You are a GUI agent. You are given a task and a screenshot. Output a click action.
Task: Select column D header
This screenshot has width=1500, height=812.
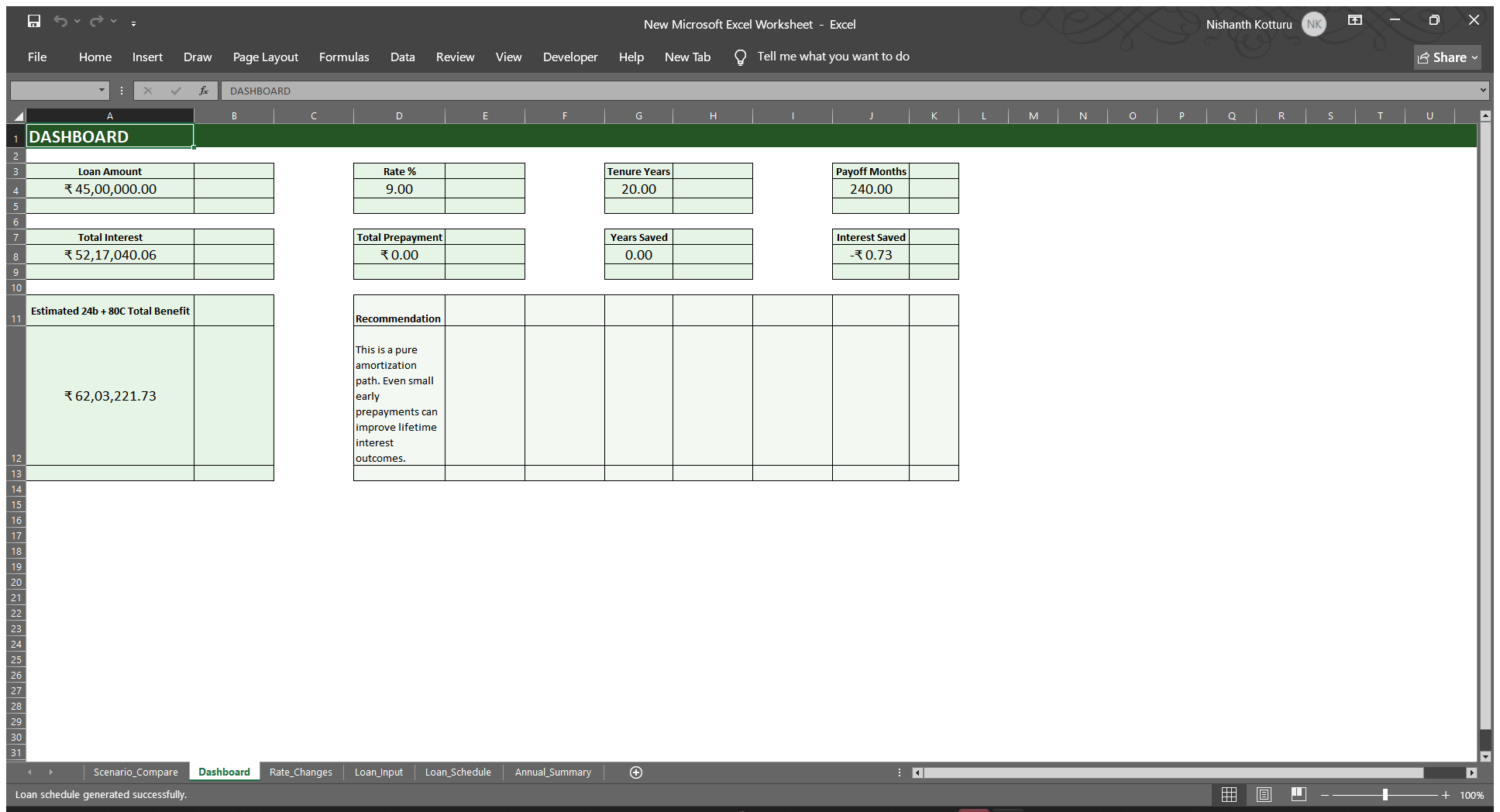pos(399,116)
